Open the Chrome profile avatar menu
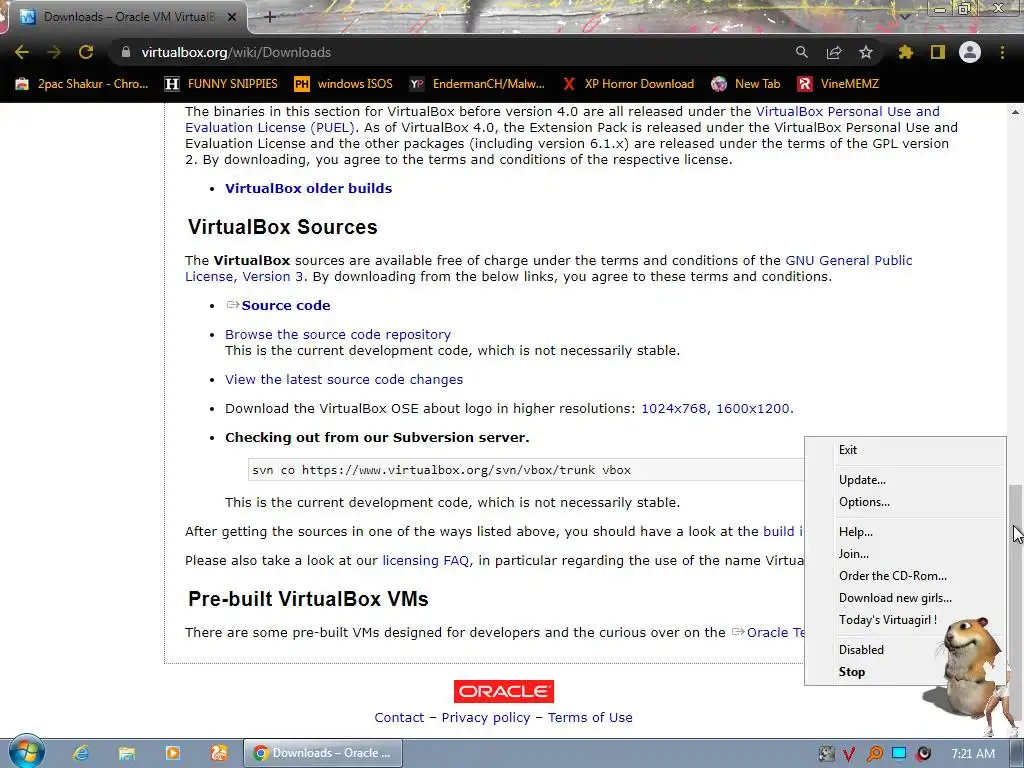The height and width of the screenshot is (768, 1024). 970,52
